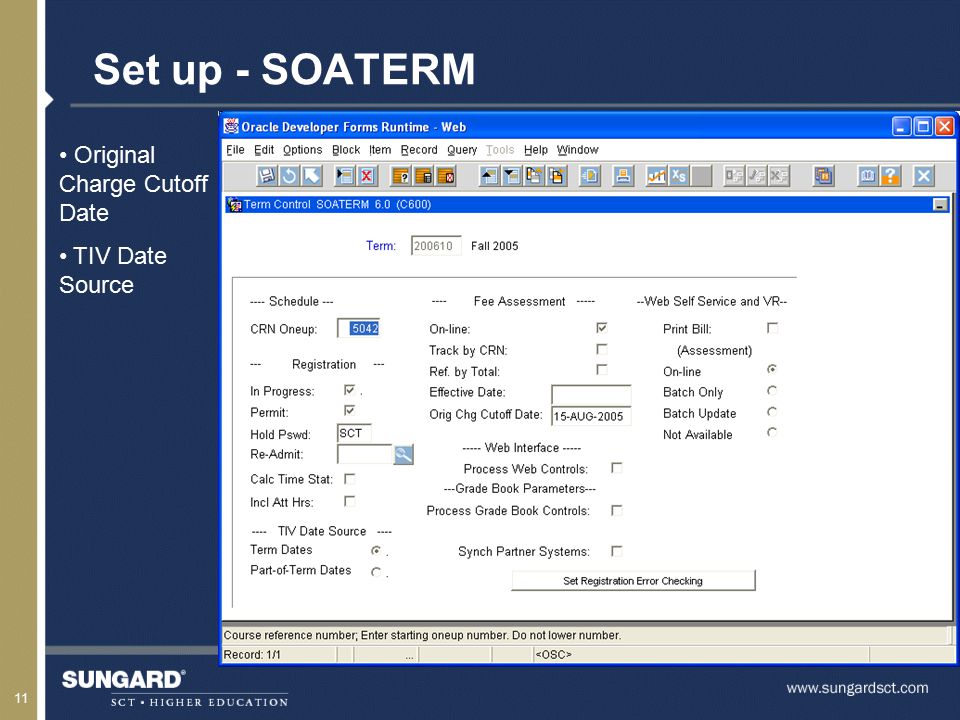Open the Block menu

click(346, 150)
